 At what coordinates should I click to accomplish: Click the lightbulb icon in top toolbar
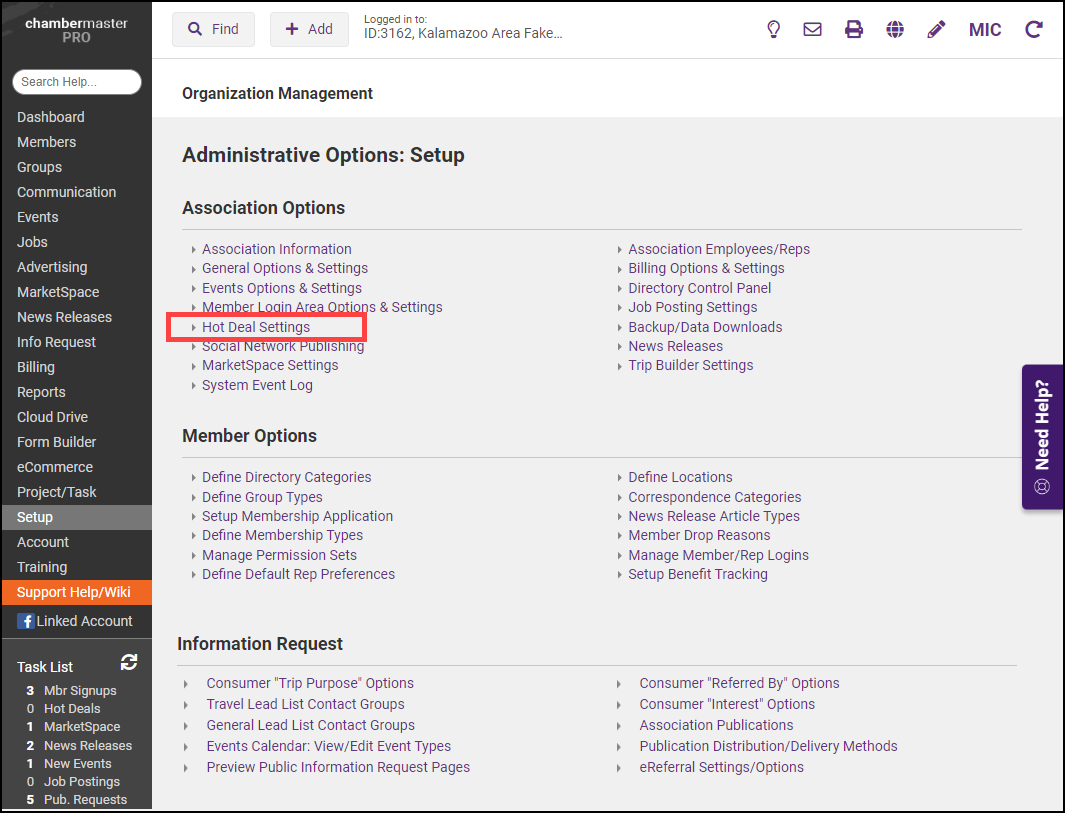point(773,29)
